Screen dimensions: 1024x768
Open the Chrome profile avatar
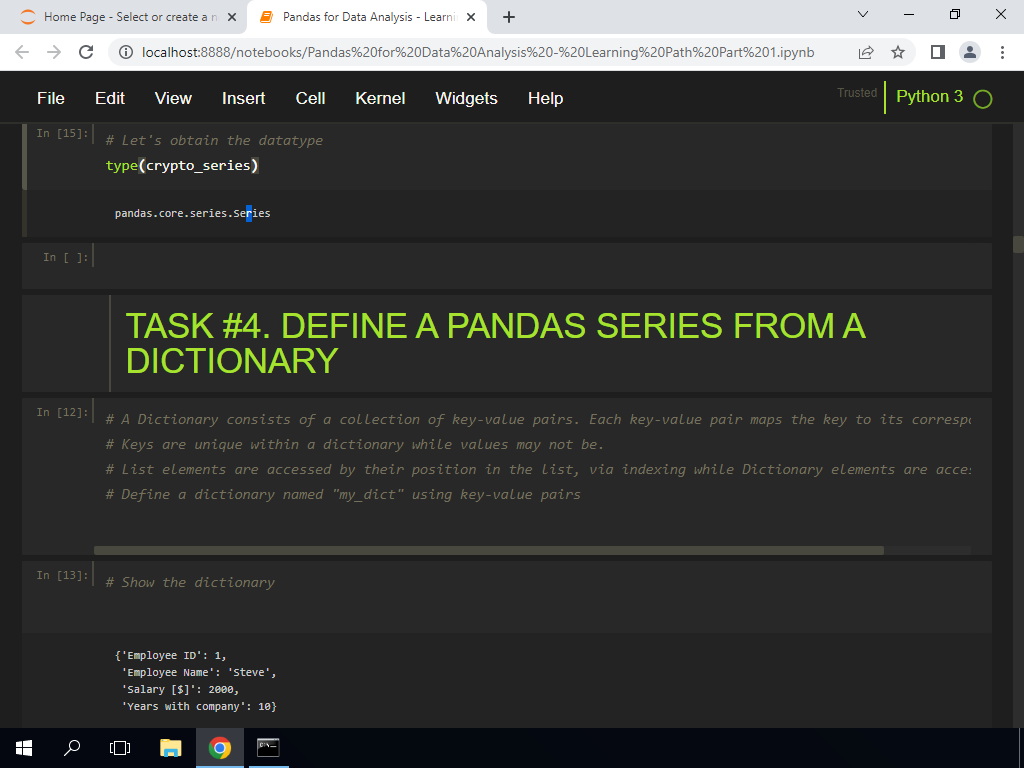pos(967,51)
